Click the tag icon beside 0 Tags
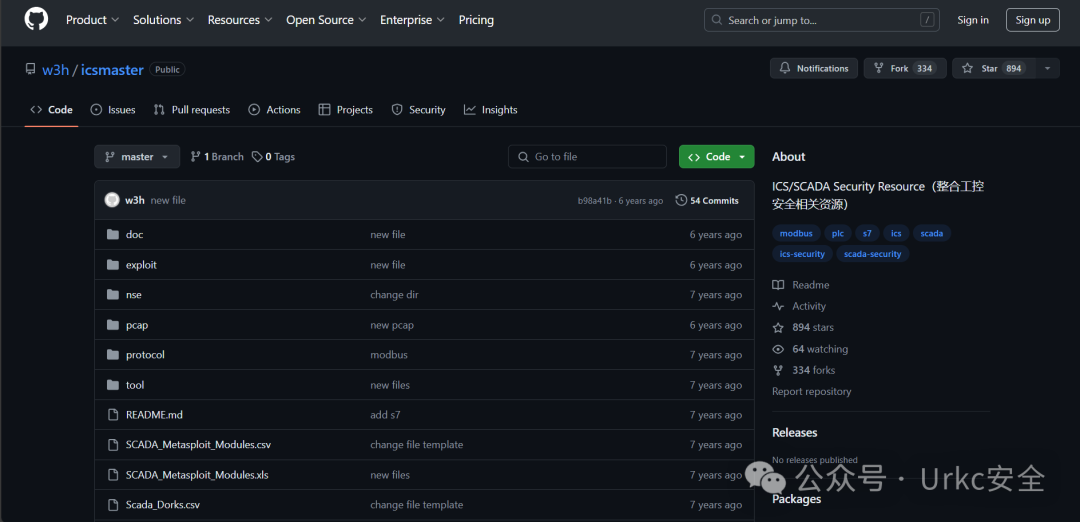This screenshot has height=522, width=1080. (257, 157)
